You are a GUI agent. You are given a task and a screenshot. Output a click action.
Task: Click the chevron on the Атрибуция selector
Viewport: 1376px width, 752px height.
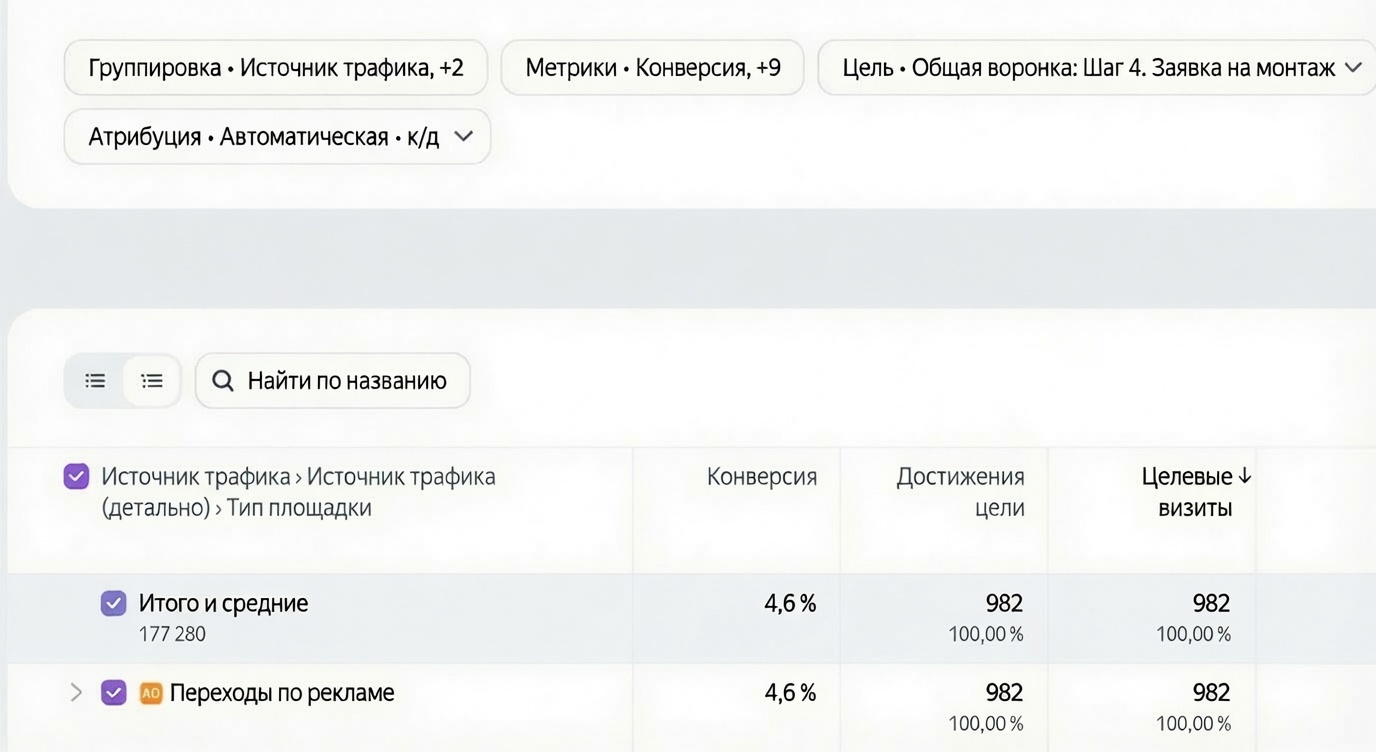463,137
